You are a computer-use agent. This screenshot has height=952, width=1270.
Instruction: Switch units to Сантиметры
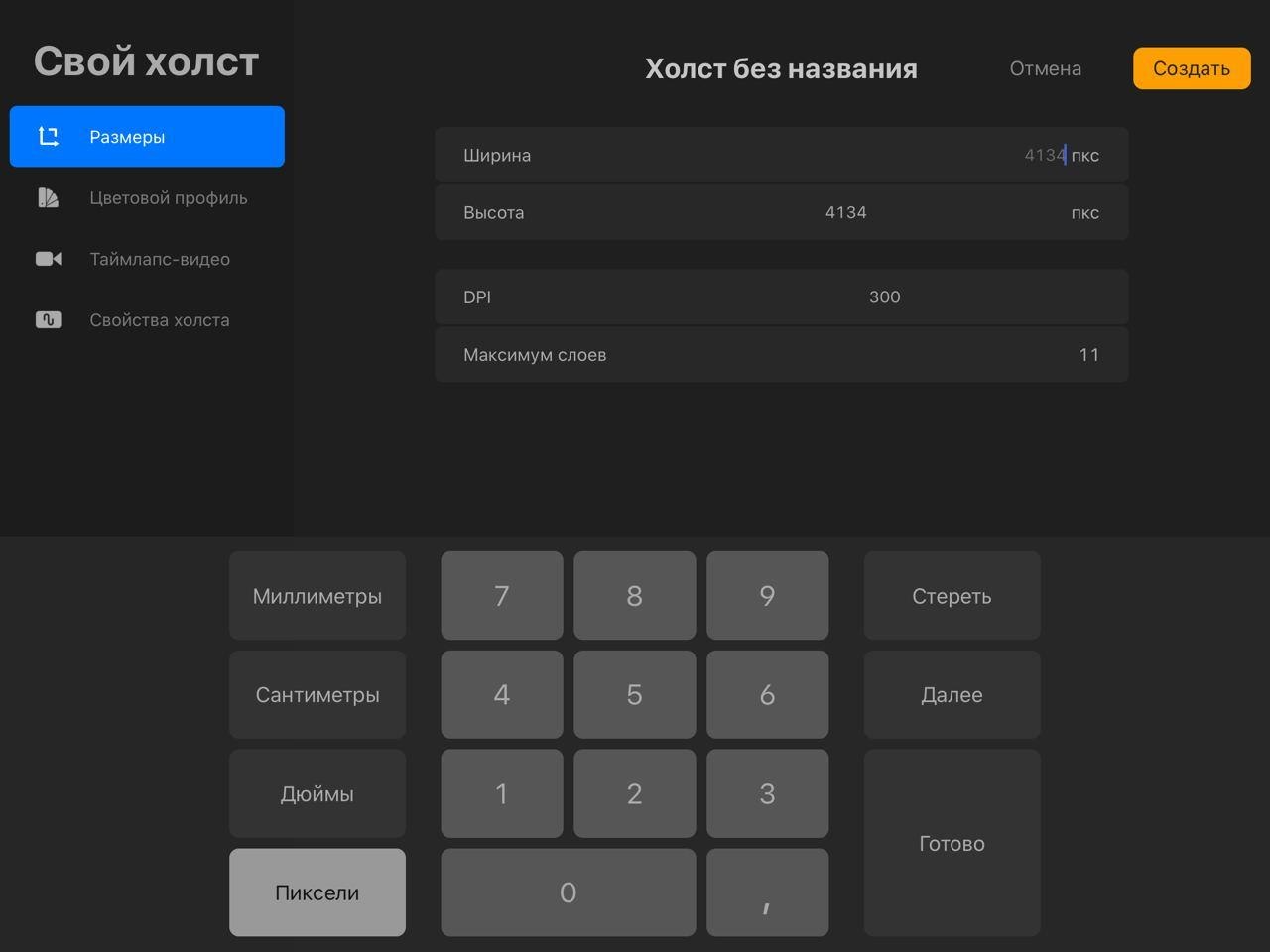pos(317,695)
